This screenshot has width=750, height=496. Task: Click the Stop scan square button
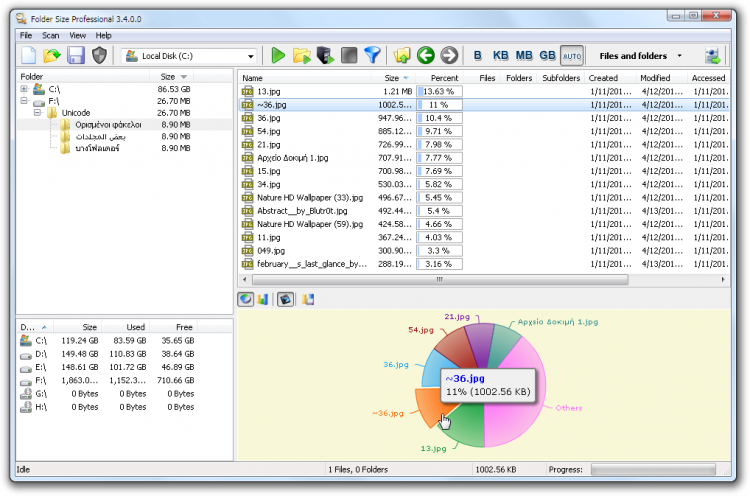coord(348,56)
